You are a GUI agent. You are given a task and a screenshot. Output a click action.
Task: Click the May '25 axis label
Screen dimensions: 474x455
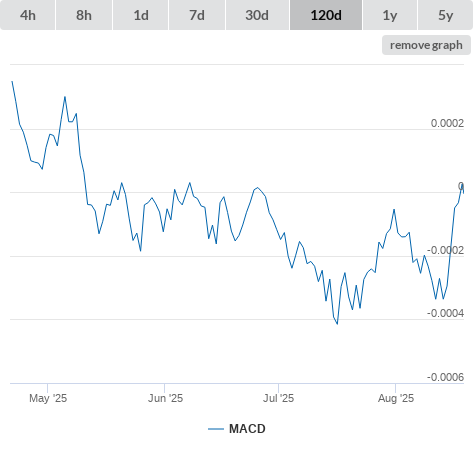[48, 398]
